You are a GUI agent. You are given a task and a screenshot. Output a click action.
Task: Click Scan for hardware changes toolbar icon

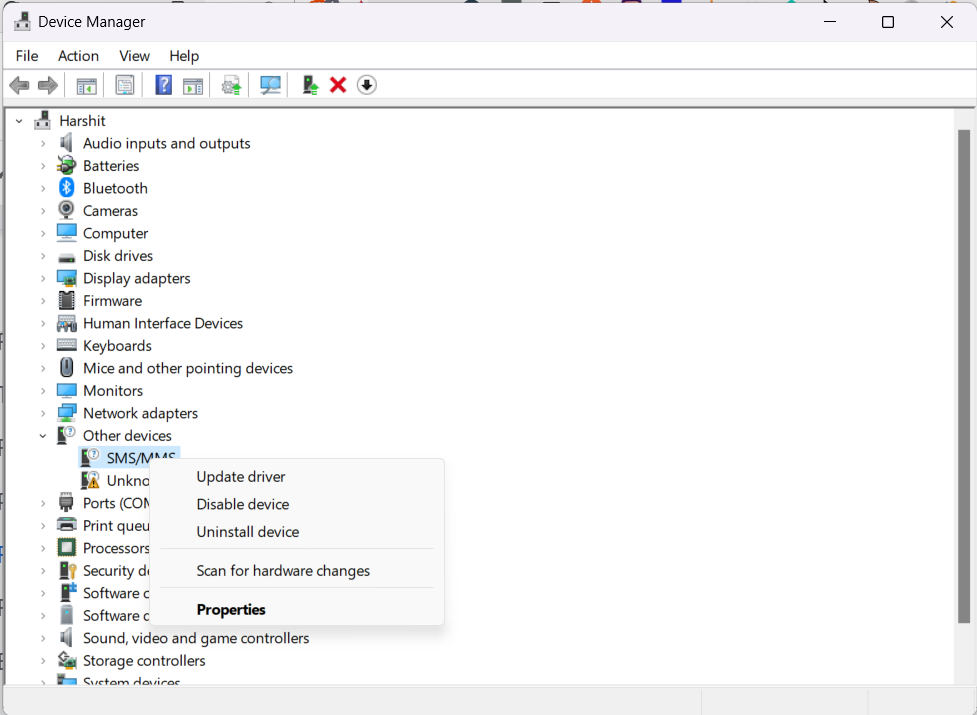pos(270,85)
